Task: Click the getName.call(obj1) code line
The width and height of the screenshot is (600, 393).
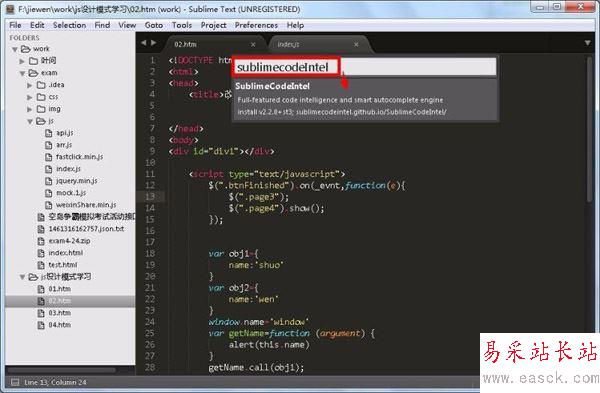Action: [256, 368]
